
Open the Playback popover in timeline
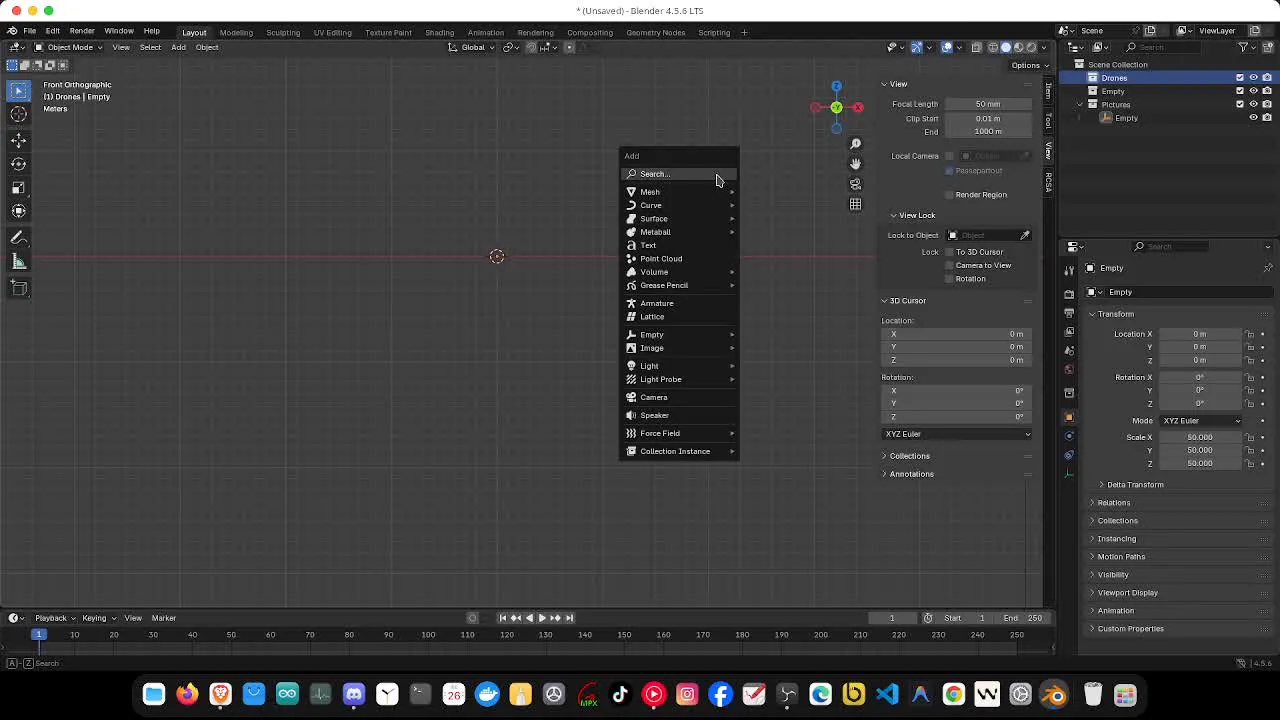click(x=55, y=618)
